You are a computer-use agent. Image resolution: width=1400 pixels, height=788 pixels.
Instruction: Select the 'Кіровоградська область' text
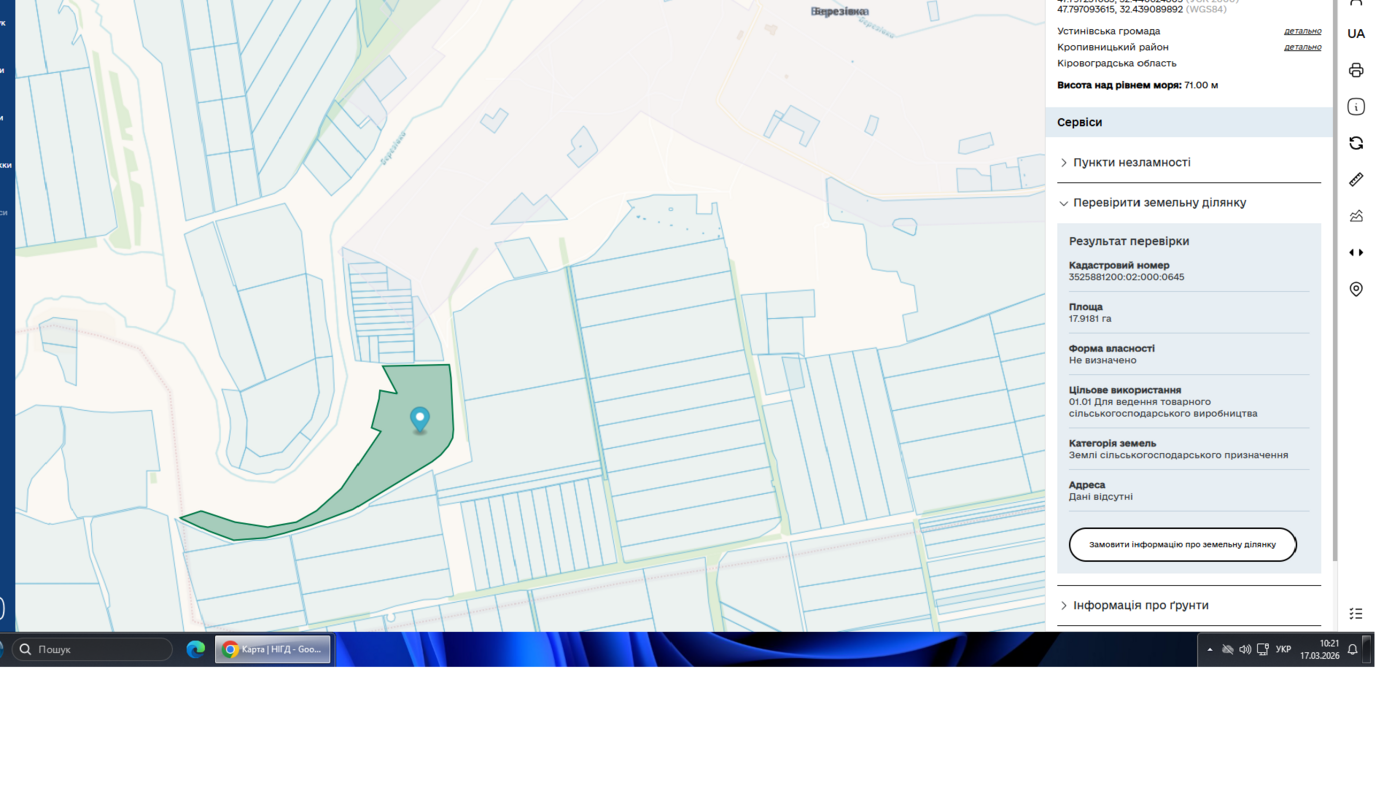point(1117,63)
